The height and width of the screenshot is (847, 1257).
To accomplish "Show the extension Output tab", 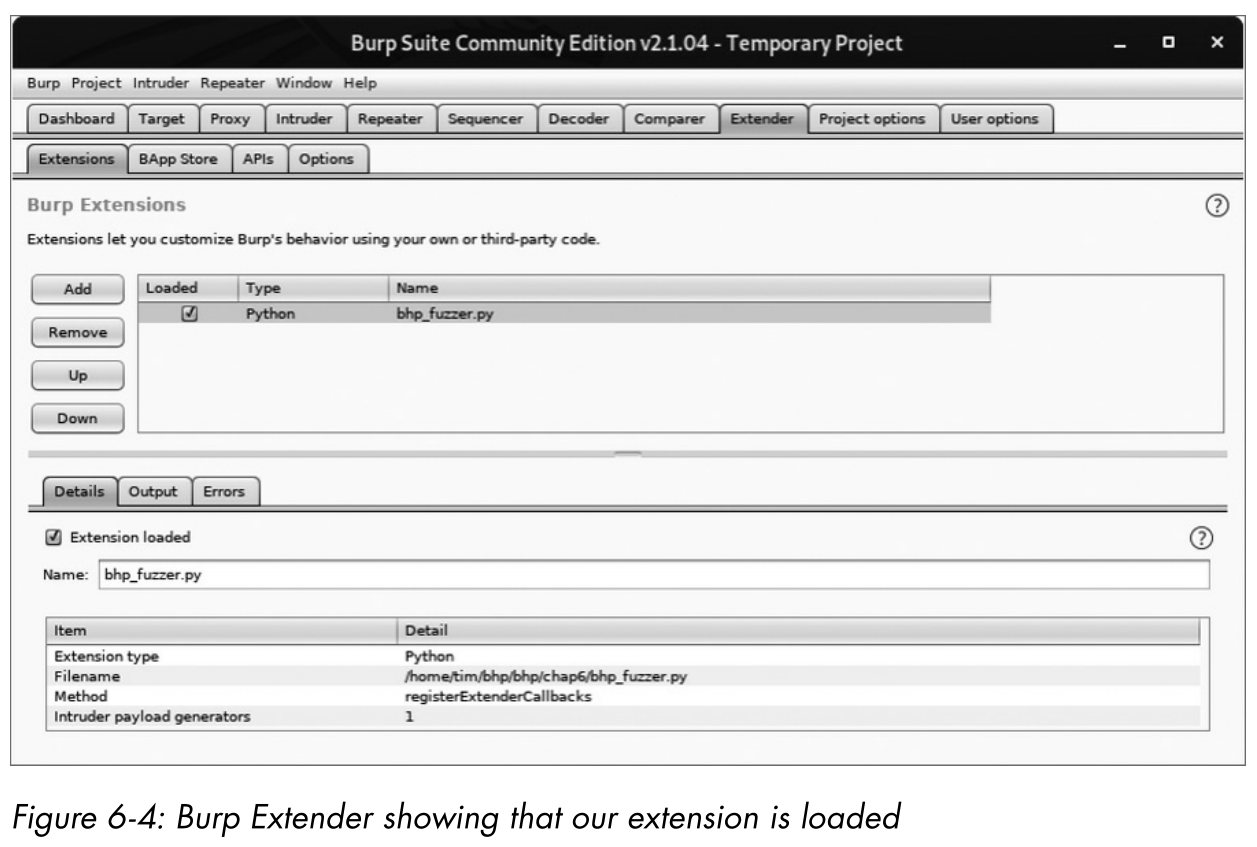I will [x=153, y=491].
